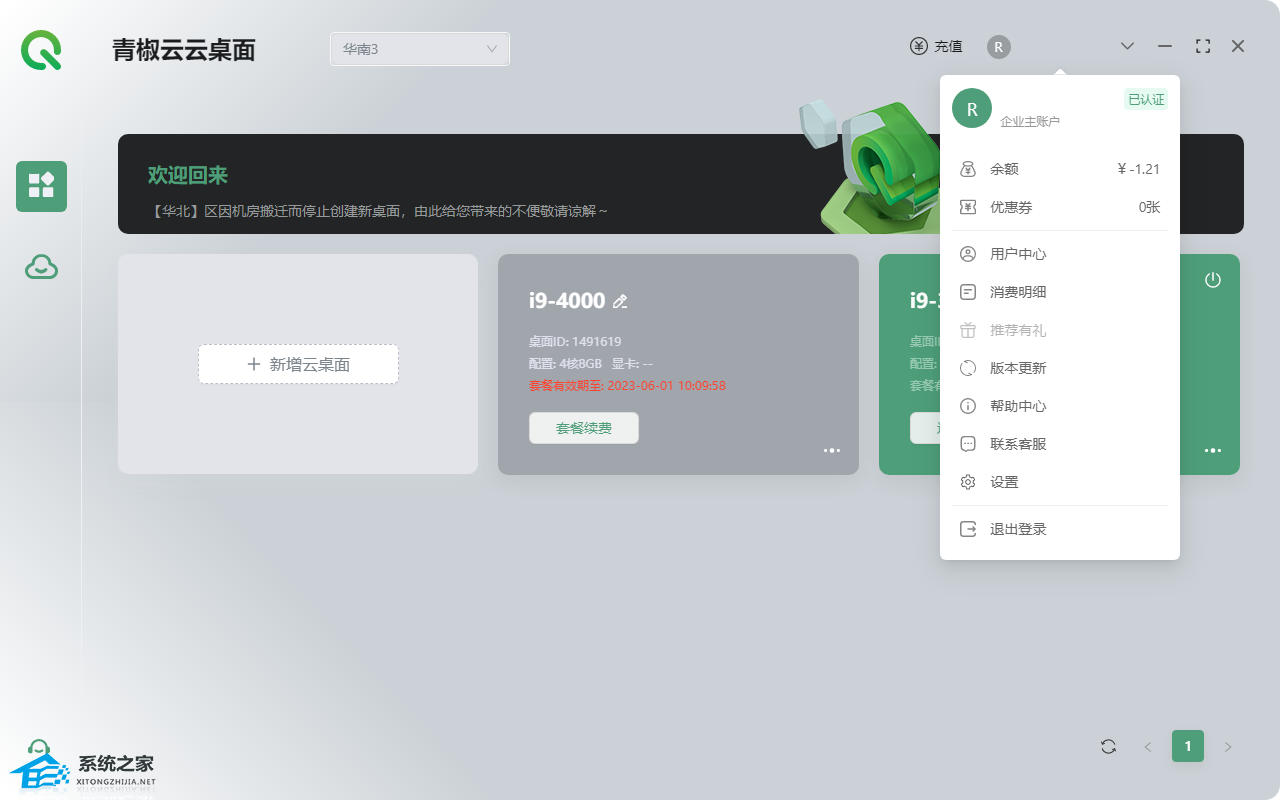Refresh the desktop list

click(x=1108, y=746)
